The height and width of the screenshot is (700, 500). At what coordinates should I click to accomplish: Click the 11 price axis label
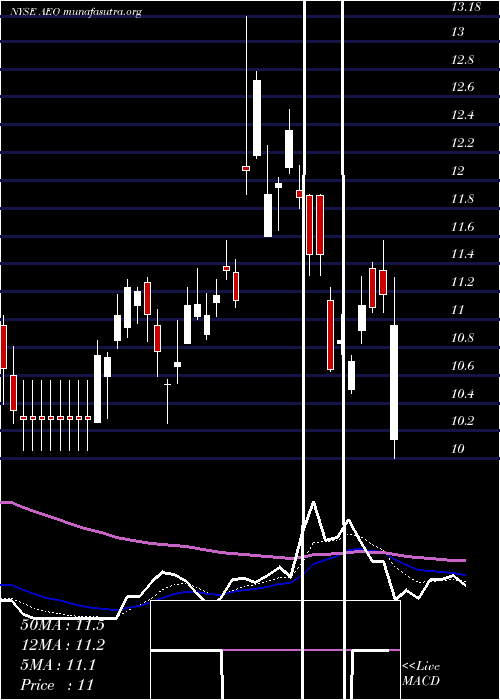(x=458, y=310)
